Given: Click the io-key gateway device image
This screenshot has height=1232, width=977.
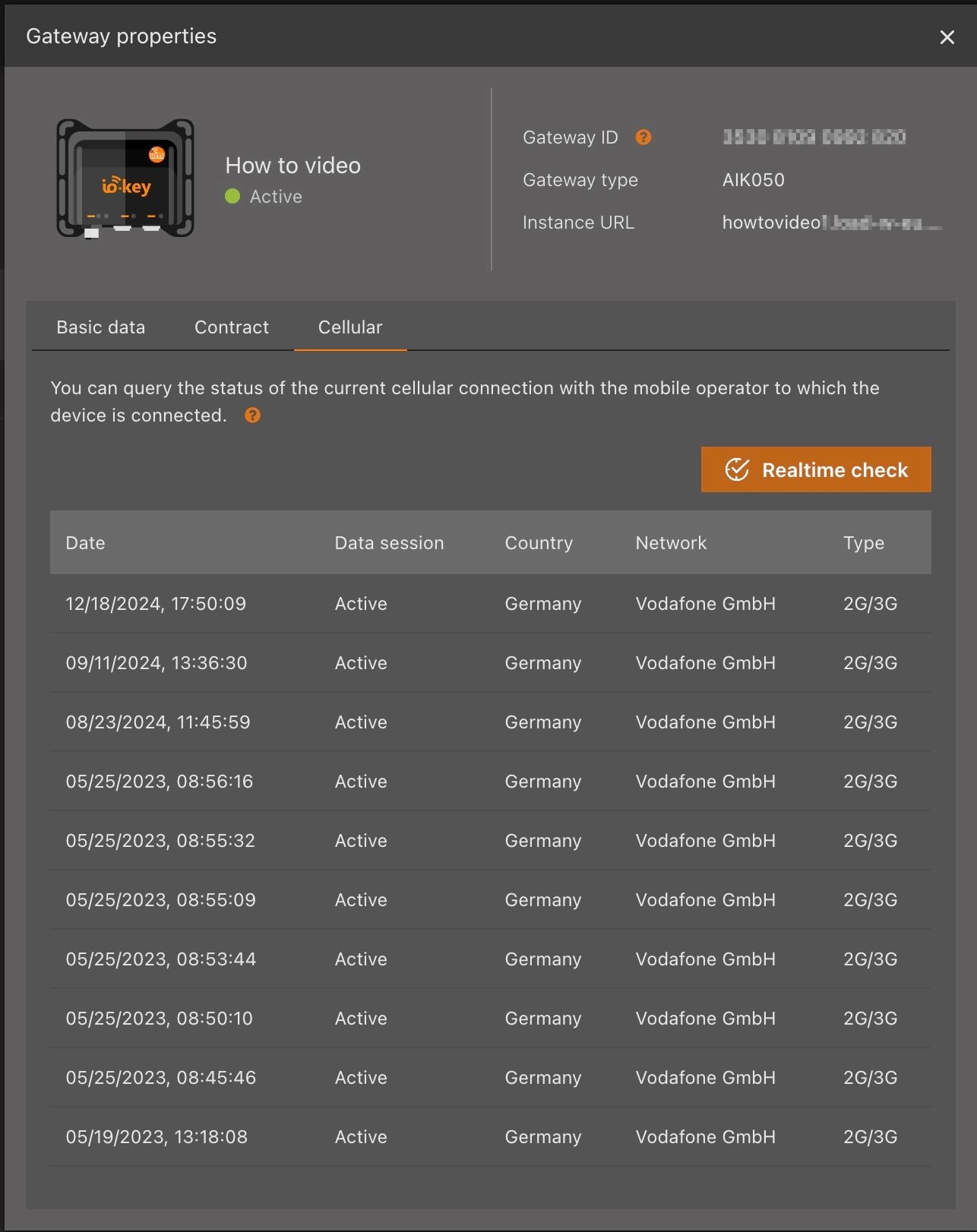Looking at the screenshot, I should tap(125, 178).
